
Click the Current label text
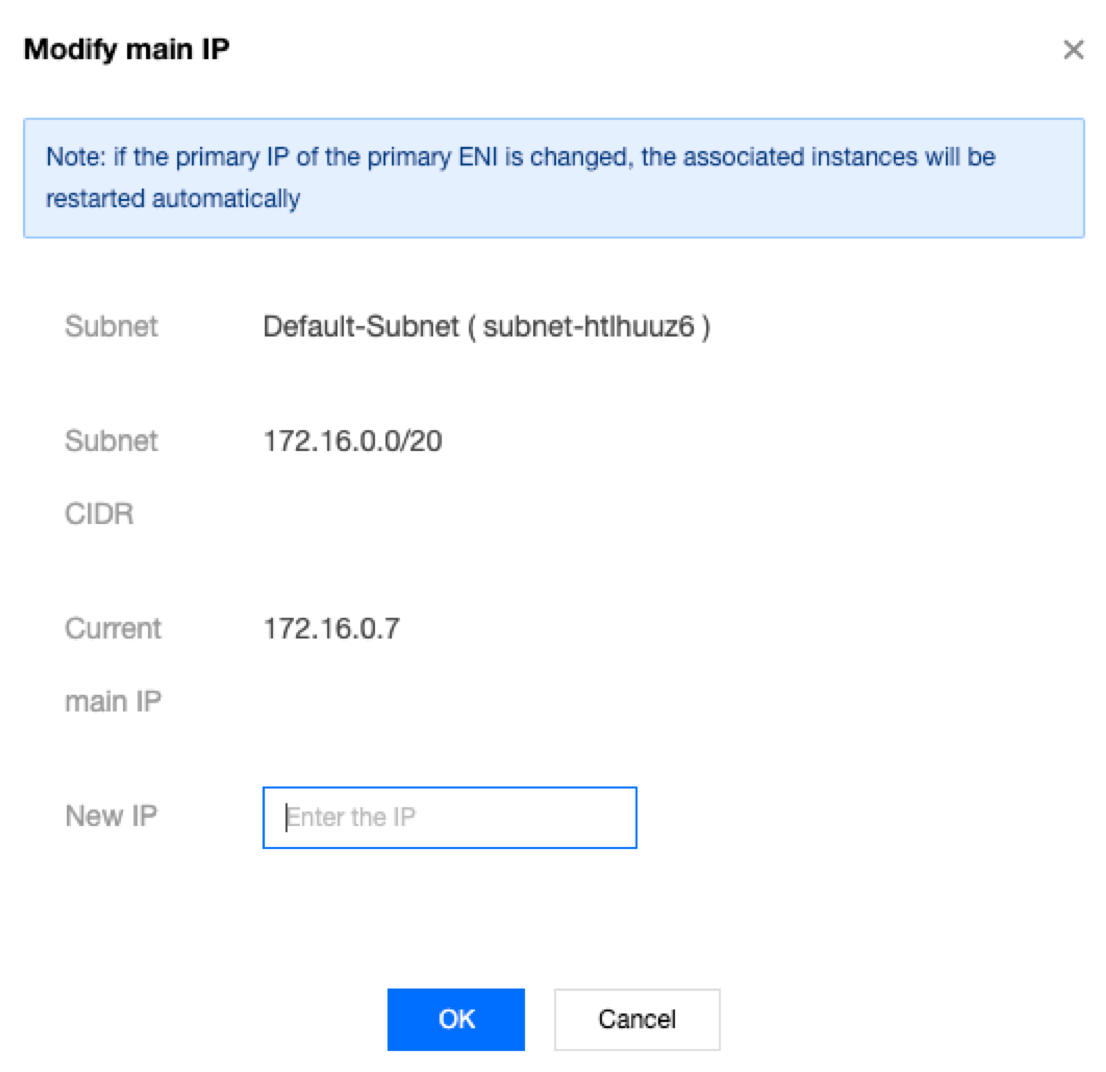[113, 628]
